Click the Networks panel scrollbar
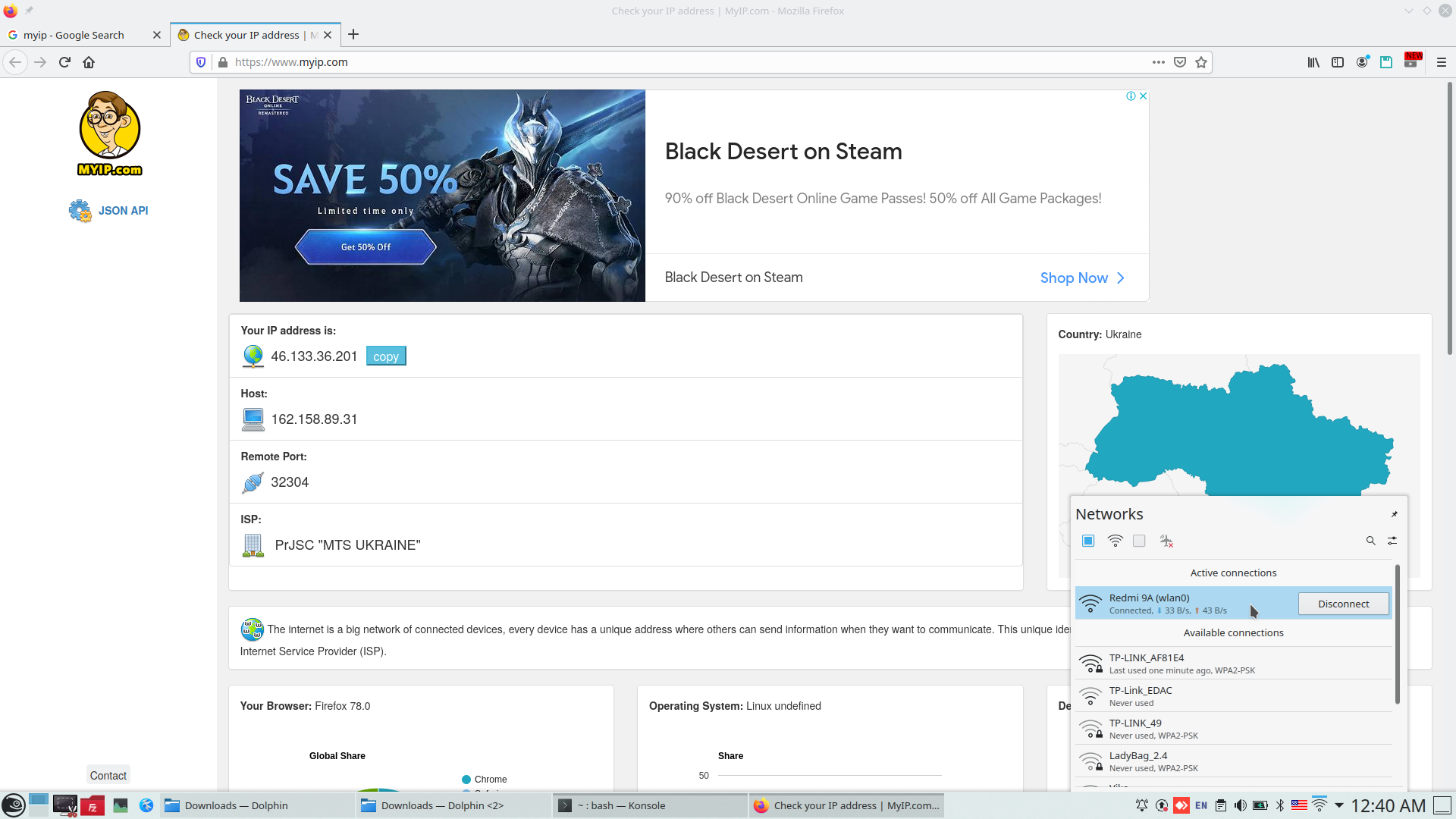Screen dimensions: 1456x819 coord(1397,633)
